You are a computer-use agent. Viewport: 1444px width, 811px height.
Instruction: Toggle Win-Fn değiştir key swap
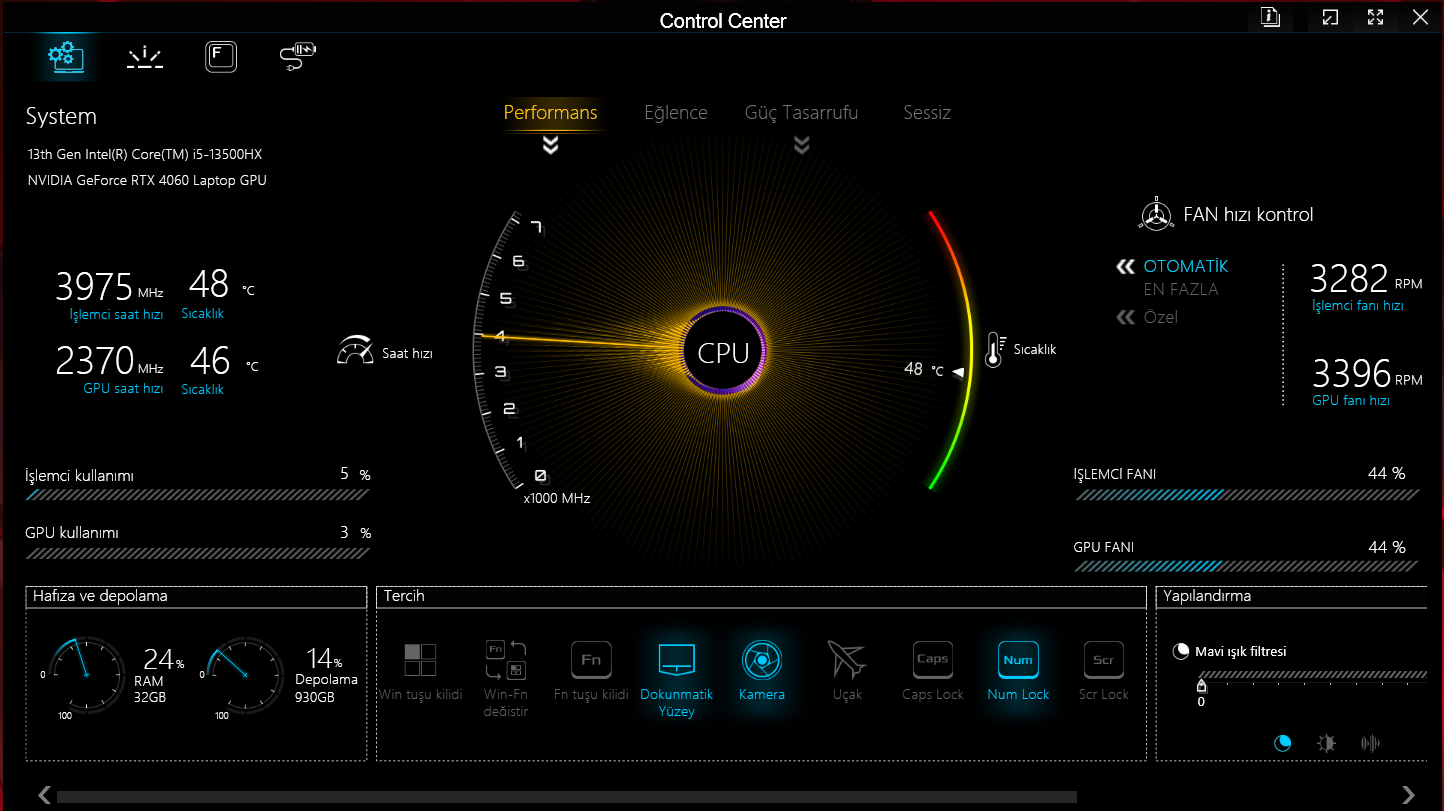point(505,679)
